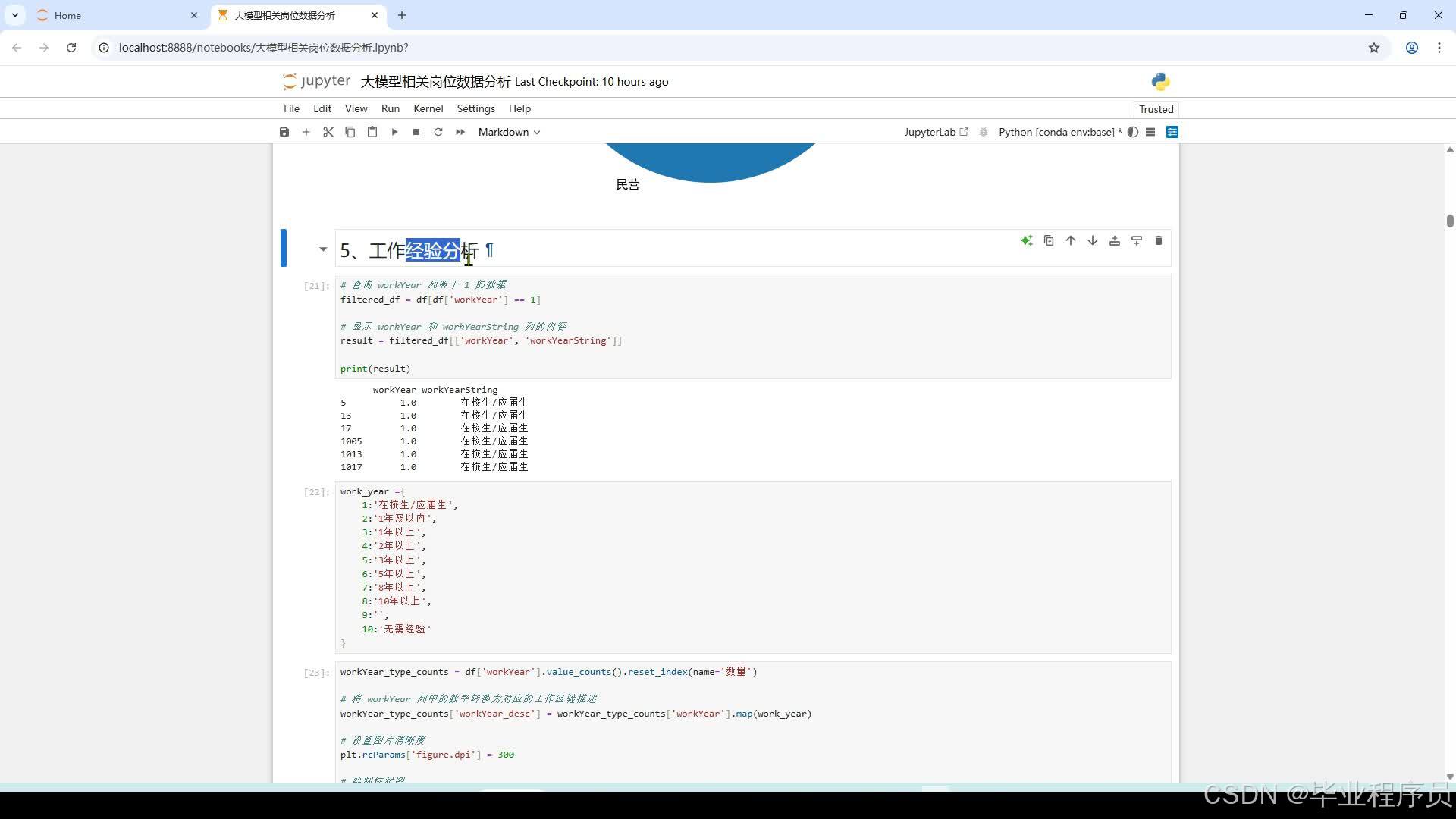Collapse the section 5 heading triangle

click(x=323, y=249)
